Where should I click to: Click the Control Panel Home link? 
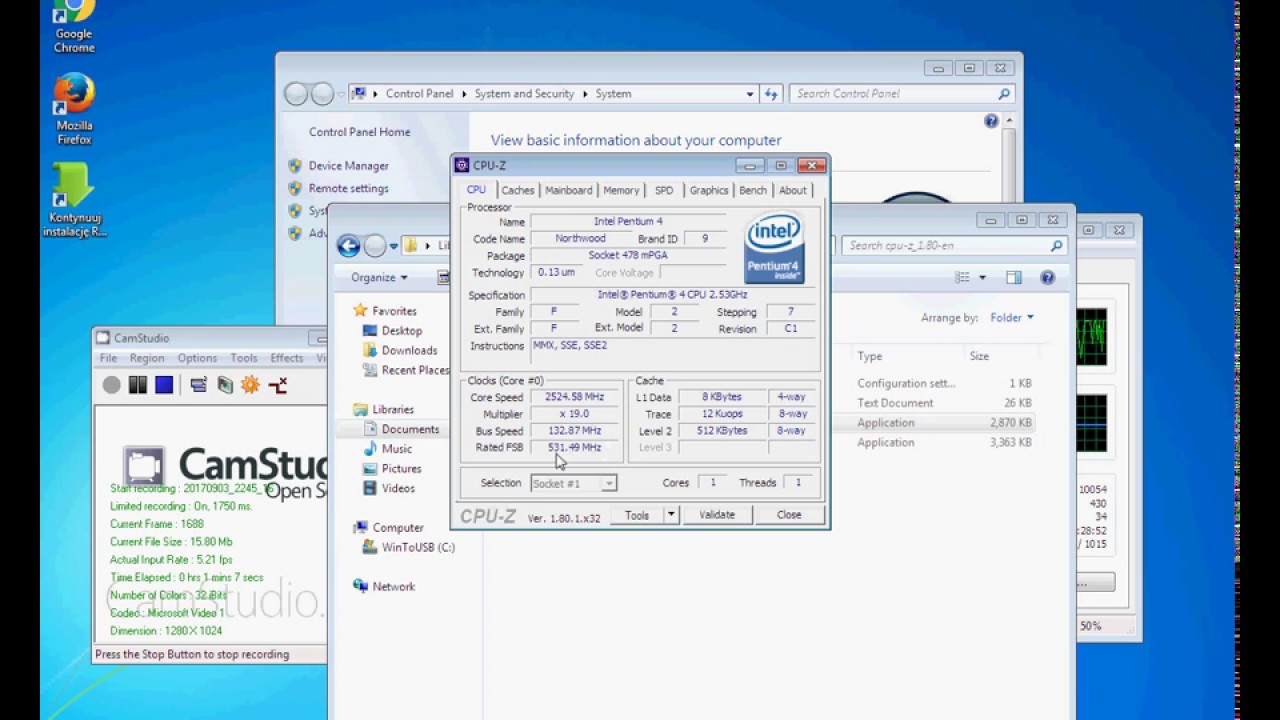[x=359, y=132]
